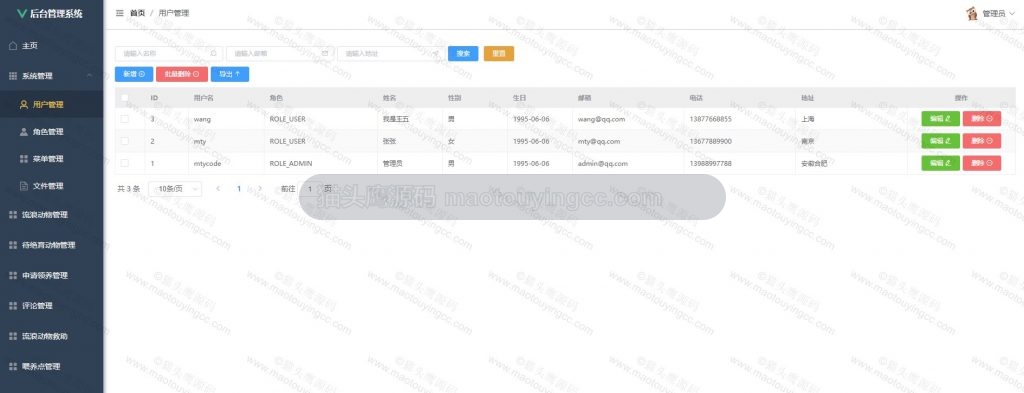Screen dimensions: 1024x393
Task: Click the green V logo in sidebar header
Action: tap(22, 14)
